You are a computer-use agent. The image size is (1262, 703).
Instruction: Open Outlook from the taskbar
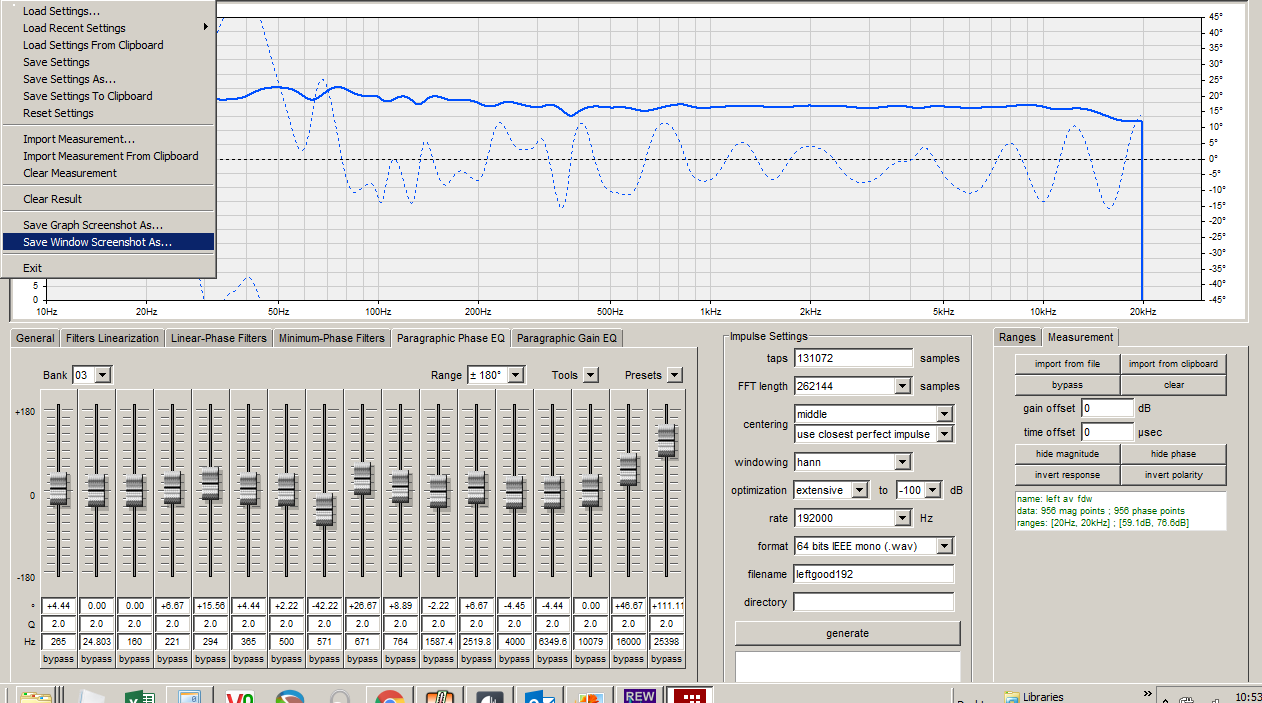[539, 696]
